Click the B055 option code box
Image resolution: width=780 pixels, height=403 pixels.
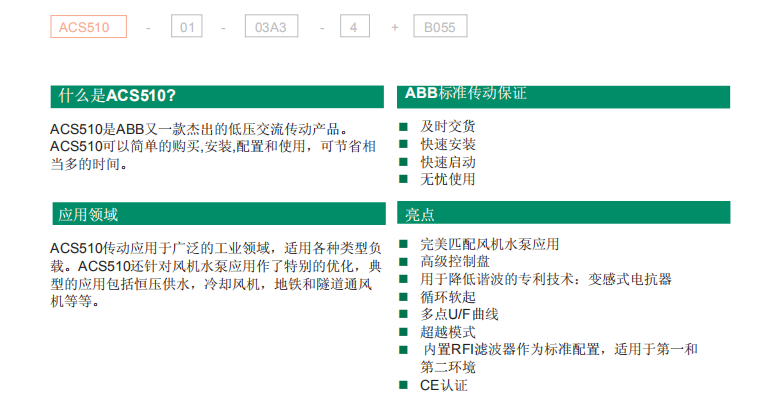click(x=440, y=26)
